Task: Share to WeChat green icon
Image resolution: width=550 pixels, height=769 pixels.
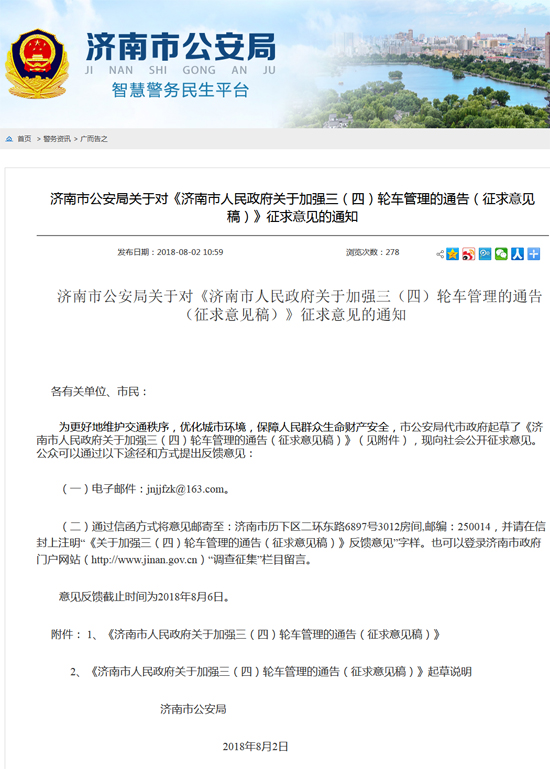Action: [501, 254]
